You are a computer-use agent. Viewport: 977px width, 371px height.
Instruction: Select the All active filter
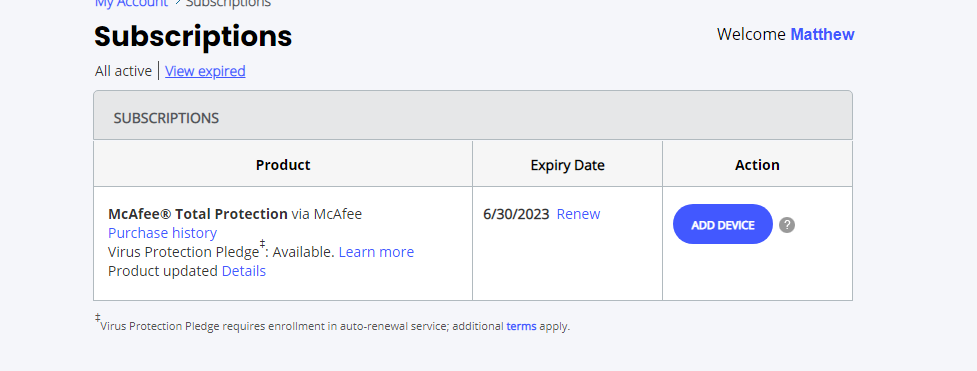pyautogui.click(x=123, y=71)
